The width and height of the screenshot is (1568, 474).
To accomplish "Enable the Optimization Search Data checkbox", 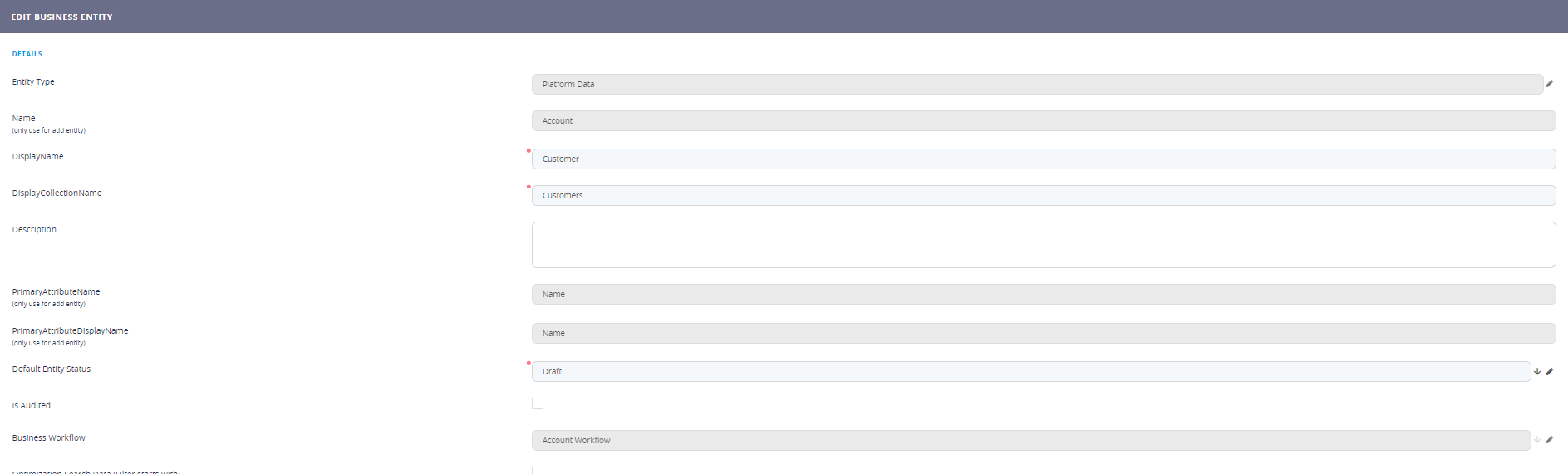I will click(x=538, y=470).
